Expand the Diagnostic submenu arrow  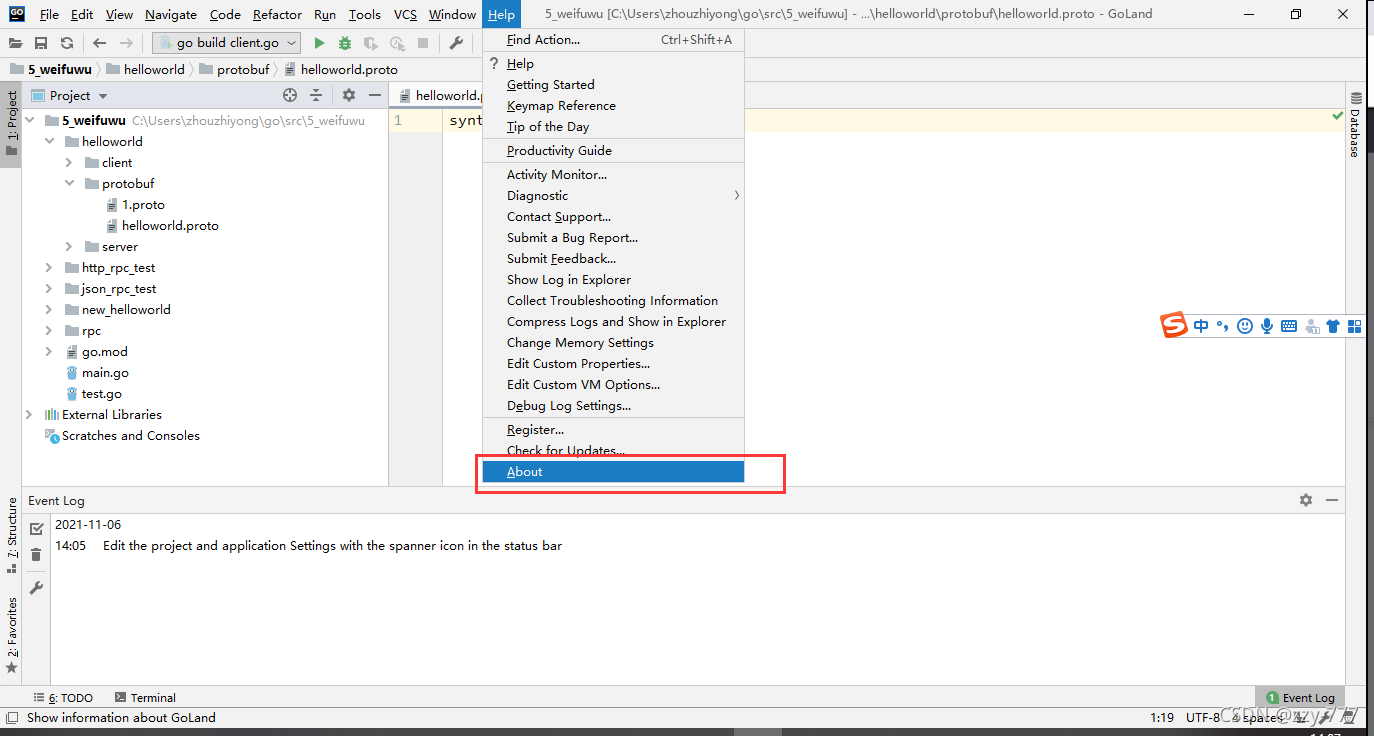click(x=737, y=195)
